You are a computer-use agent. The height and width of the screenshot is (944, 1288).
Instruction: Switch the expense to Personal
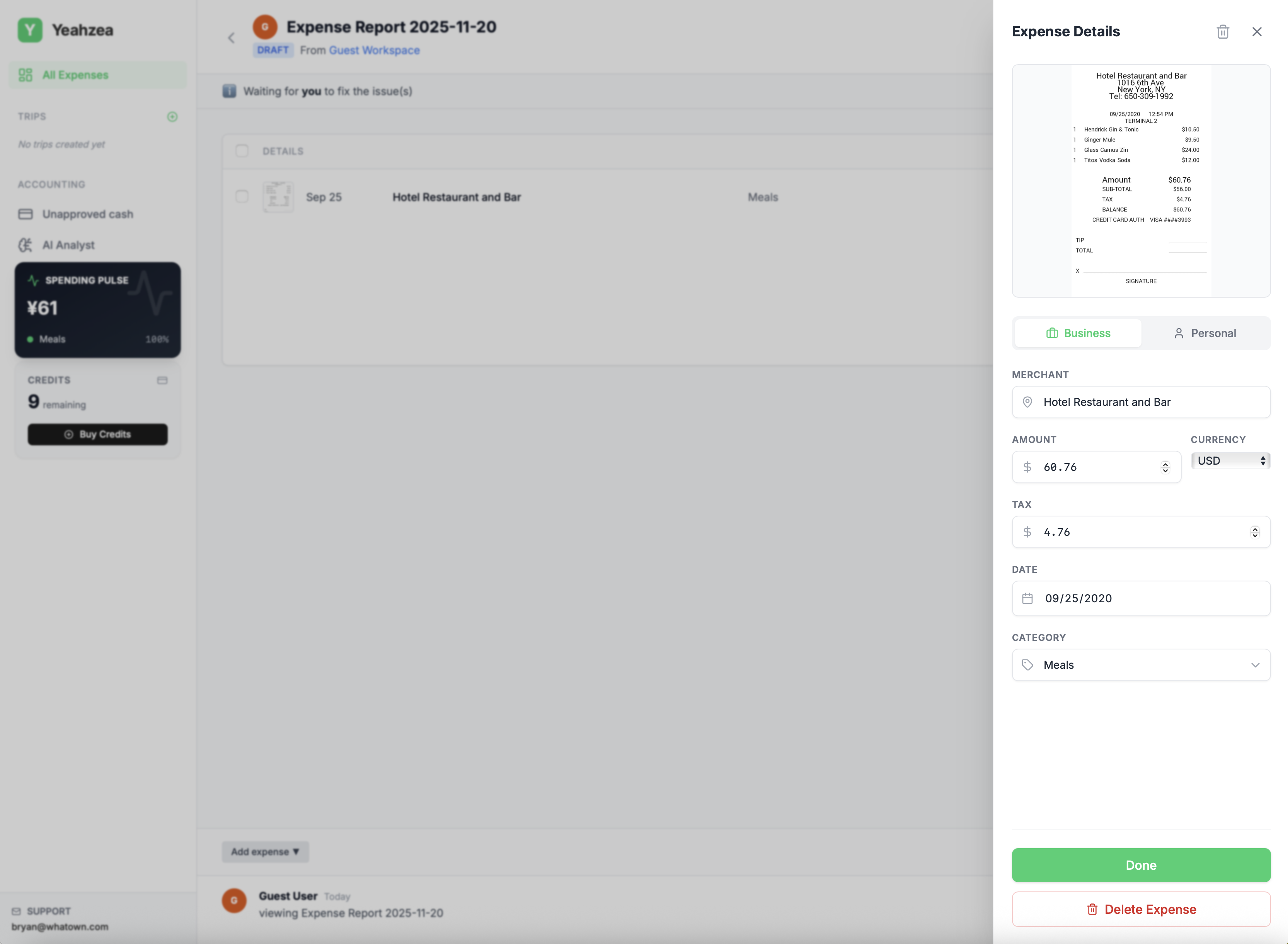click(1206, 333)
